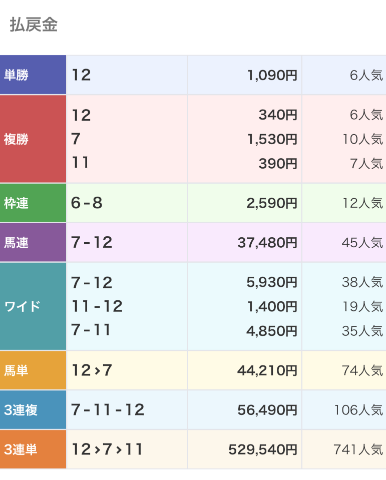386x480 pixels.
Task: Click the 1,090円 win payout
Action: pyautogui.click(x=272, y=75)
